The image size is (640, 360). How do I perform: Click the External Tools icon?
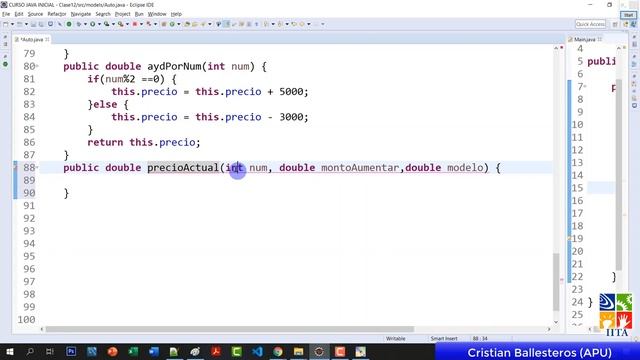click(x=120, y=24)
